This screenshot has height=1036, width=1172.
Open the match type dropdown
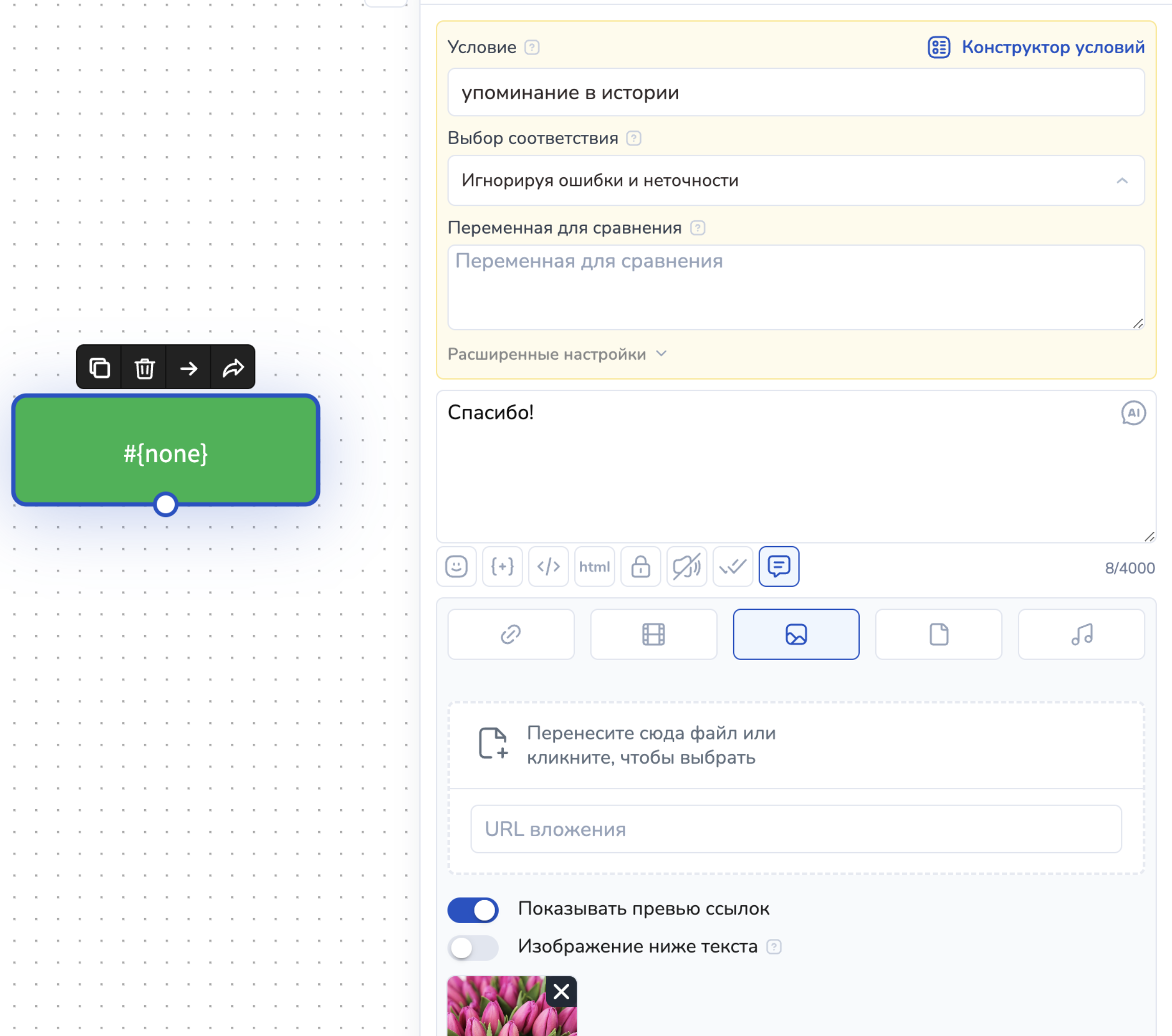pos(796,181)
